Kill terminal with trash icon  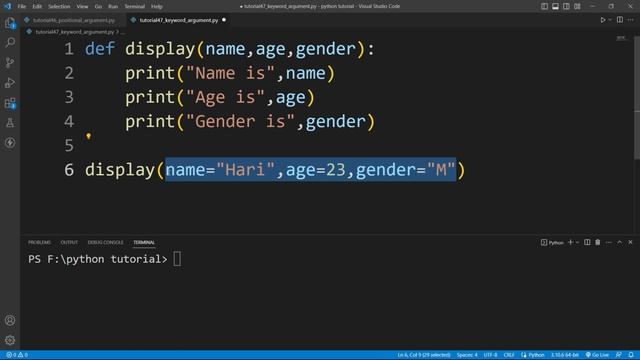tap(598, 242)
